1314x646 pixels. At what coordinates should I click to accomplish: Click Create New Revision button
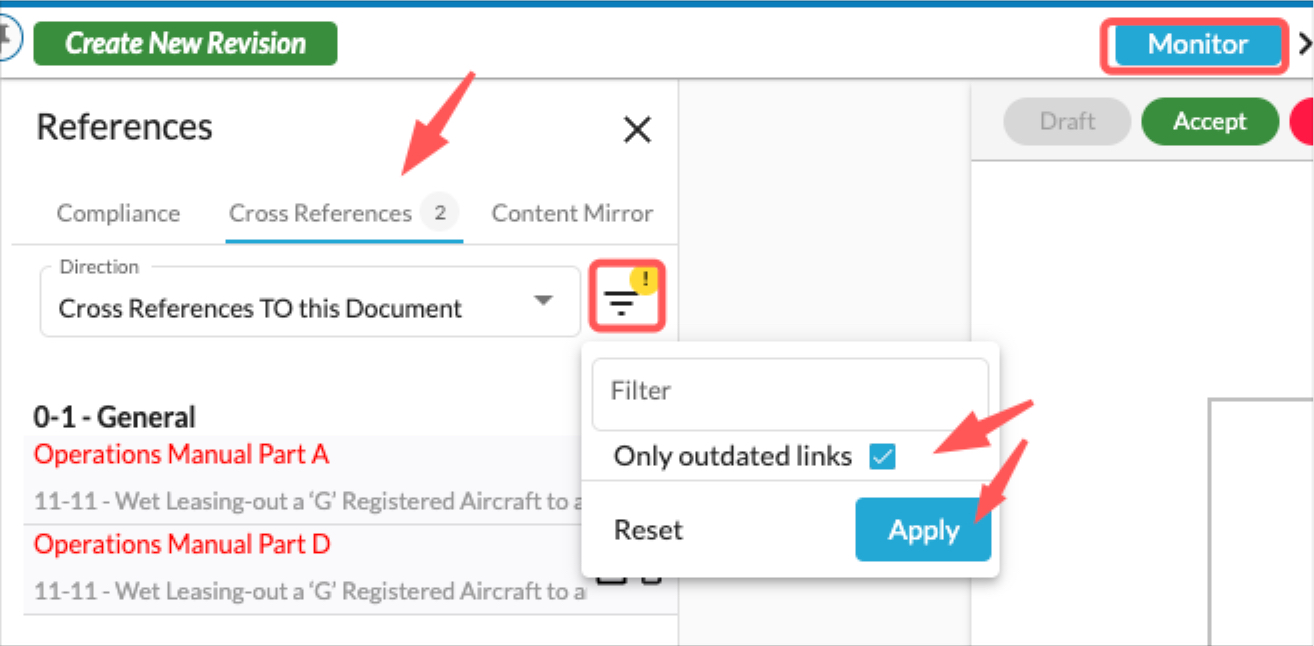[x=185, y=43]
